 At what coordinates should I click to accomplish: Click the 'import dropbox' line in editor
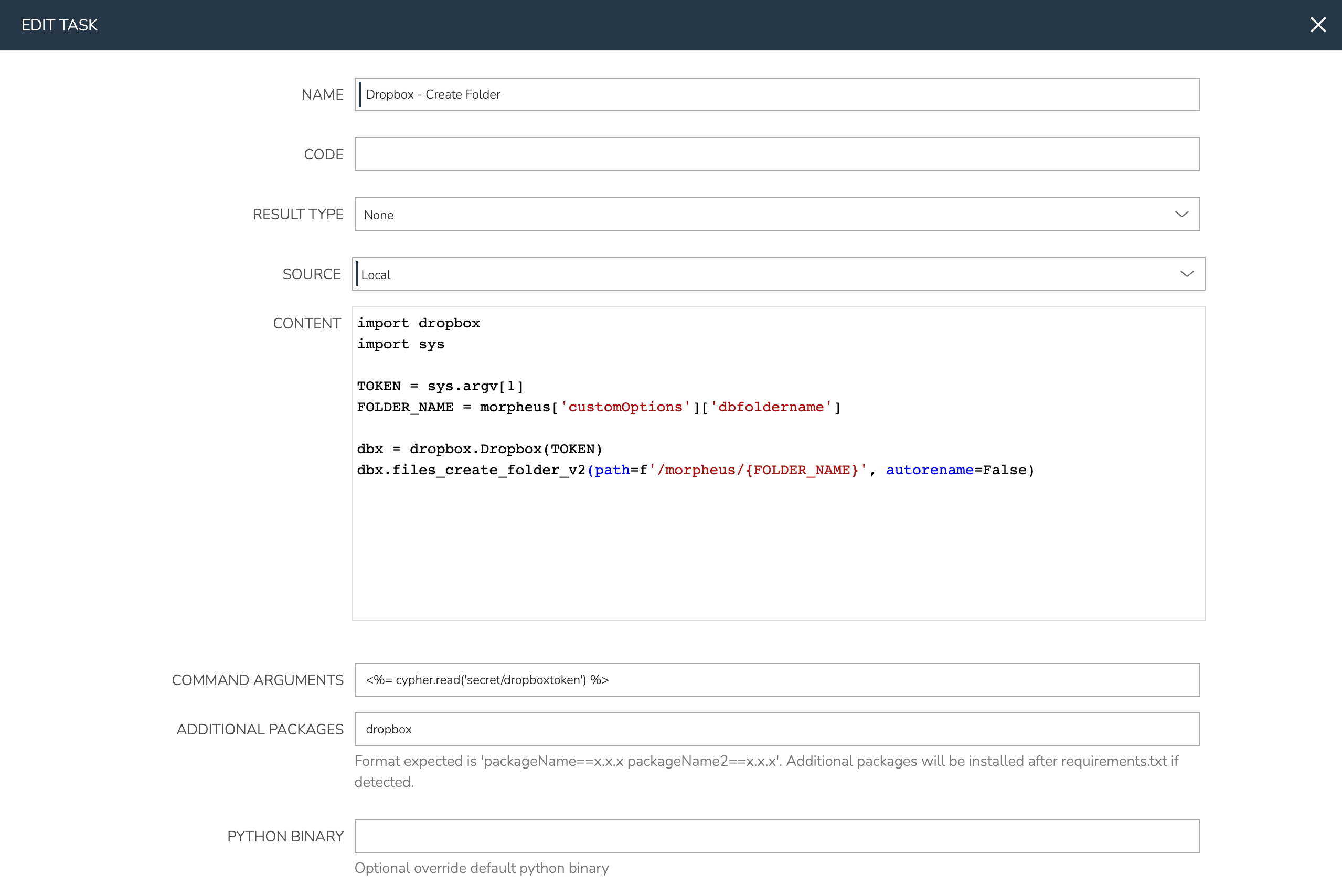pos(419,324)
